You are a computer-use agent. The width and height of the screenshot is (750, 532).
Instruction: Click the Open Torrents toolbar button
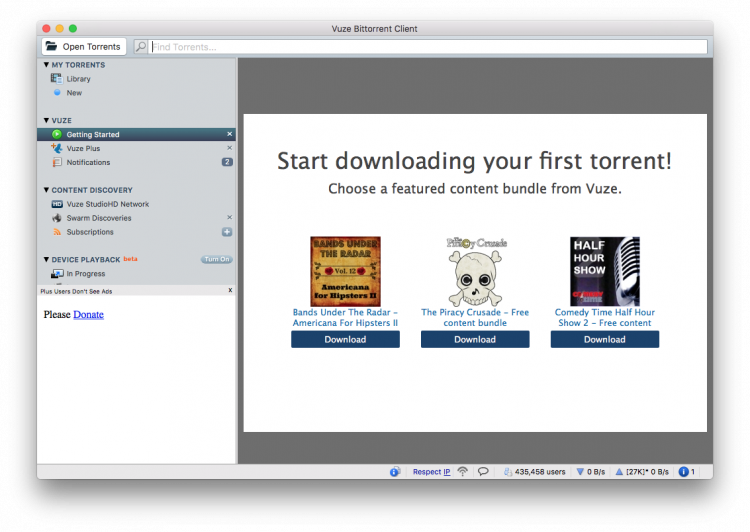coord(83,46)
